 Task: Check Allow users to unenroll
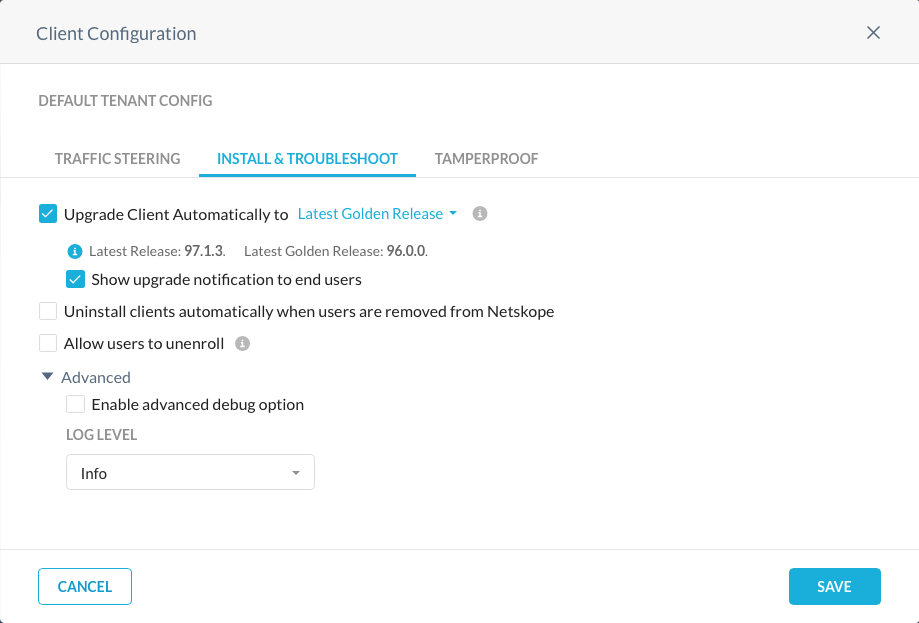click(x=47, y=343)
